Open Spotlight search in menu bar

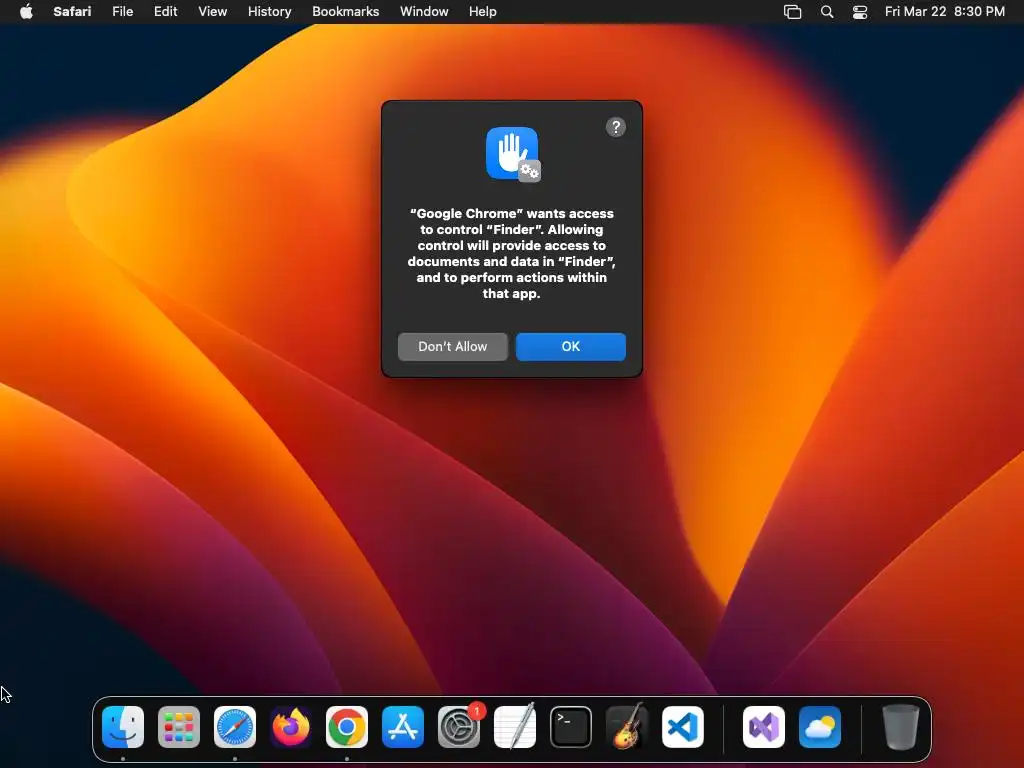[827, 12]
